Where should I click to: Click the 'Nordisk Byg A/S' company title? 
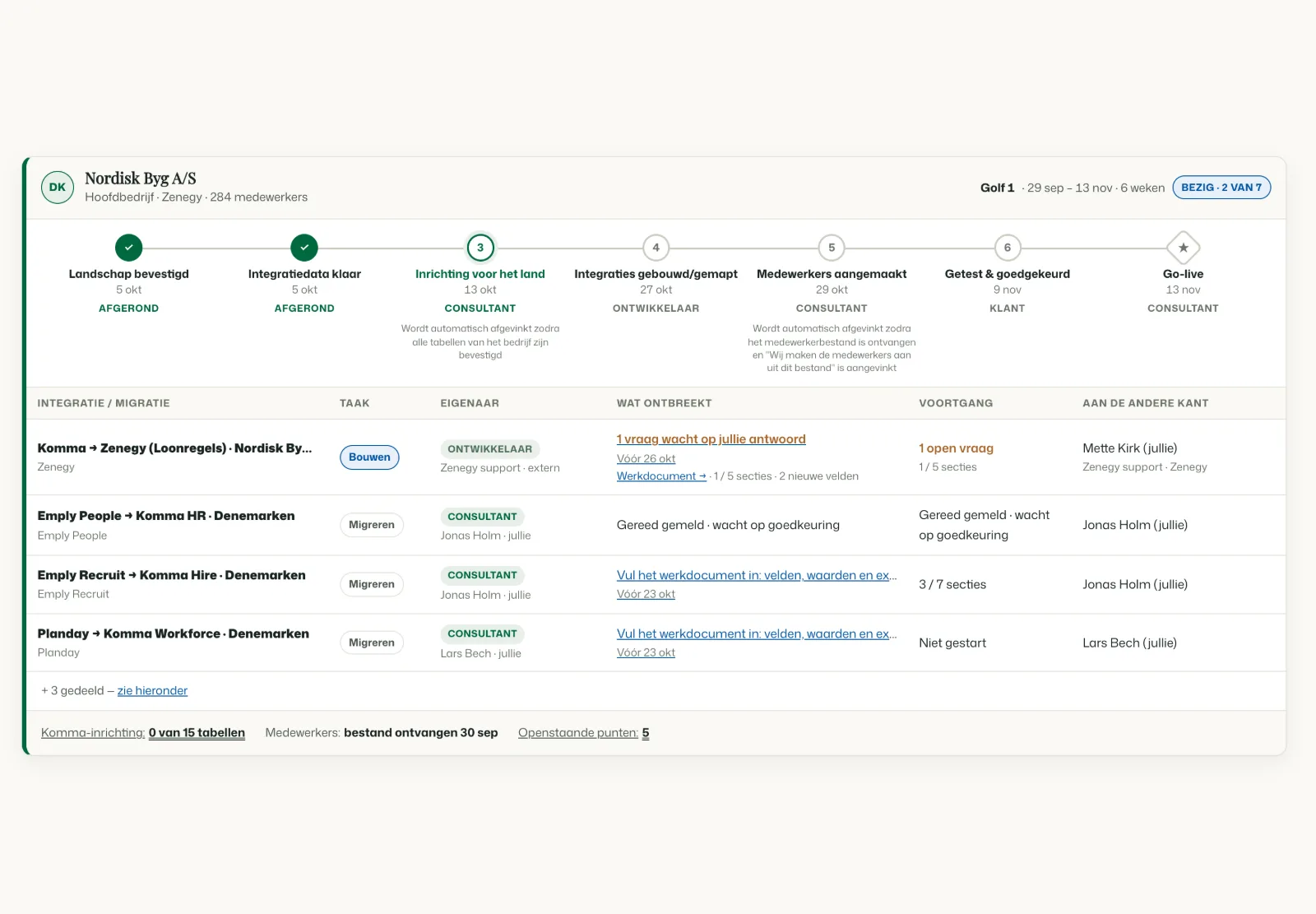pos(141,179)
